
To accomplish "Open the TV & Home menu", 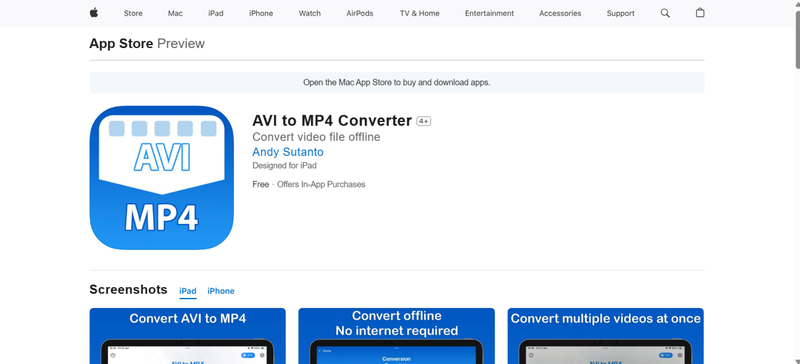I will [419, 14].
